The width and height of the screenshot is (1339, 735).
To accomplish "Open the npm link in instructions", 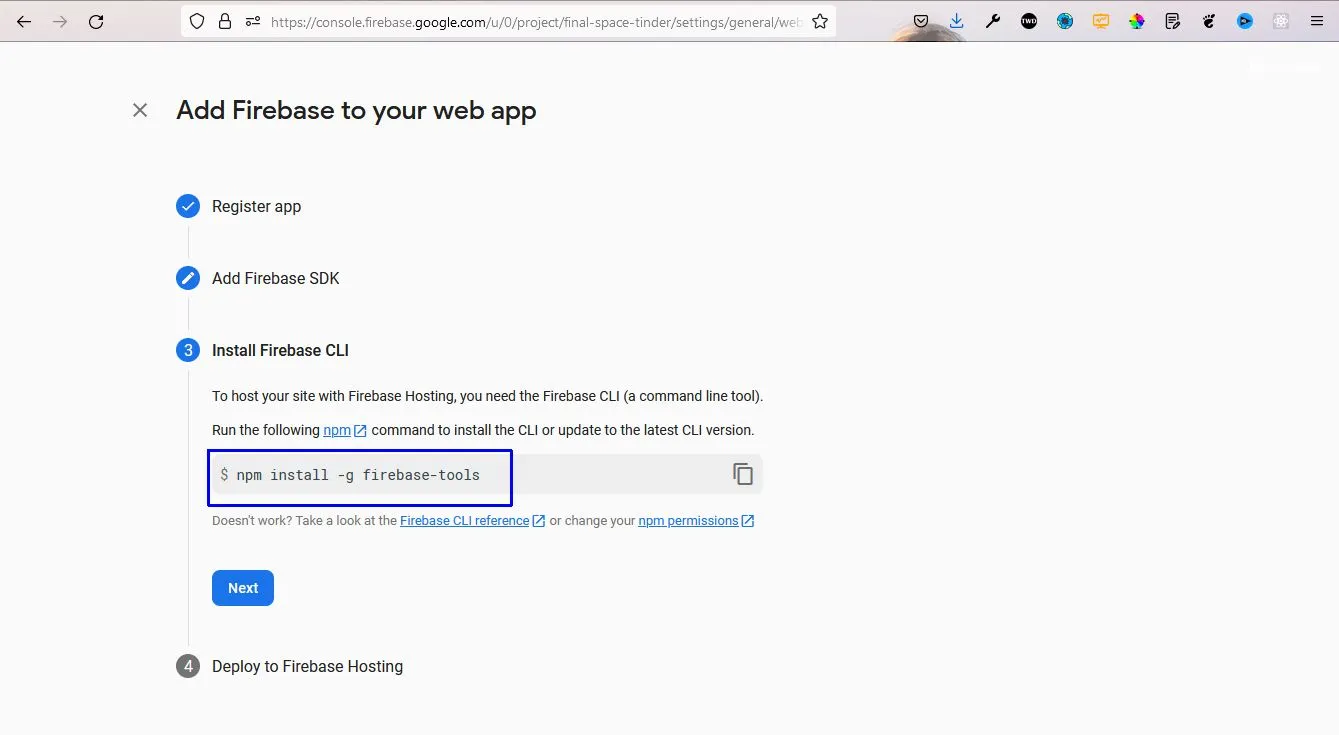I will tap(345, 430).
